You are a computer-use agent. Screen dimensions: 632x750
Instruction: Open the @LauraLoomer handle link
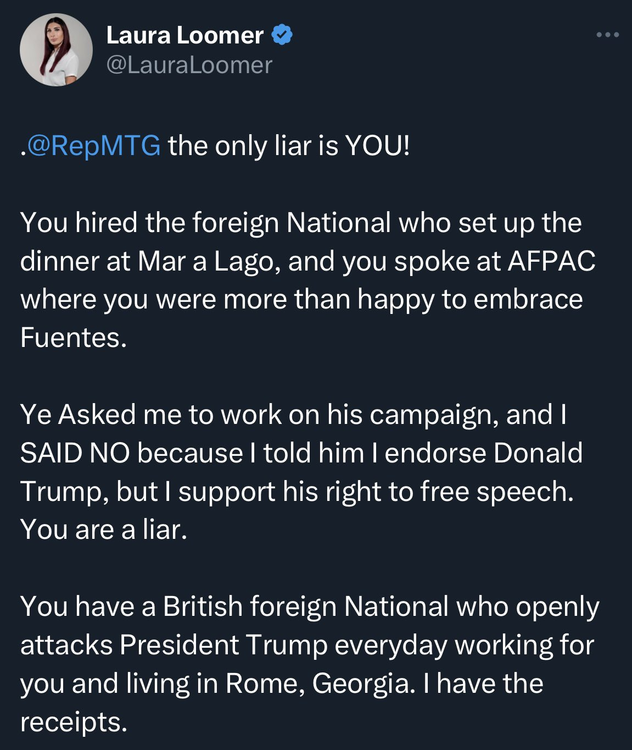[x=189, y=65]
